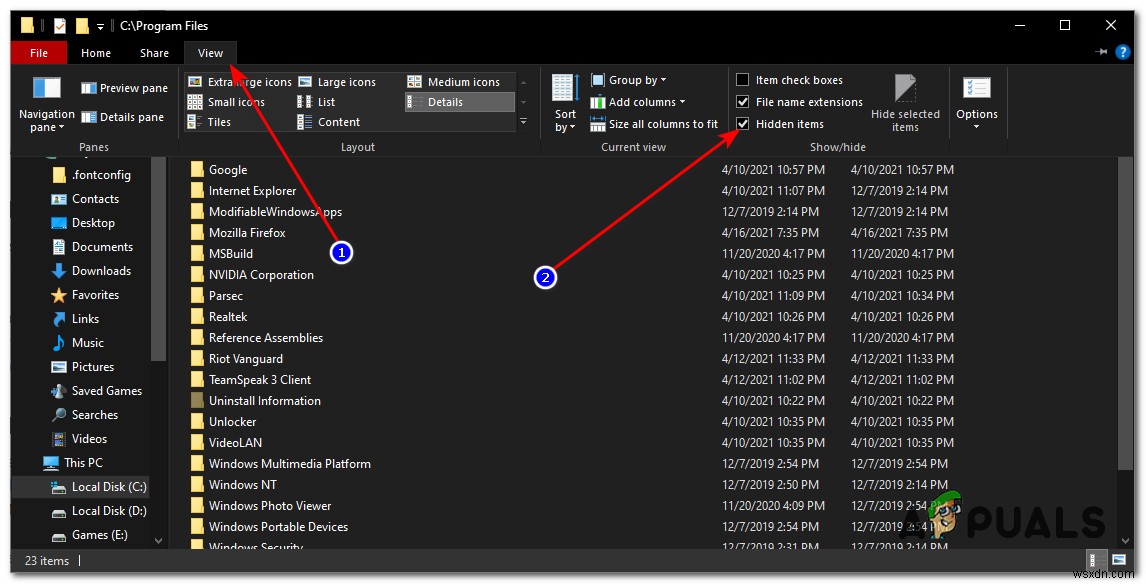Select Desktop in the navigation pane

click(83, 223)
